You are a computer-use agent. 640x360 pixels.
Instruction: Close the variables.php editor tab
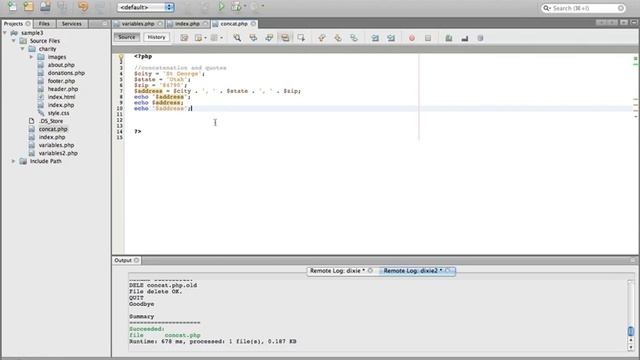160,24
